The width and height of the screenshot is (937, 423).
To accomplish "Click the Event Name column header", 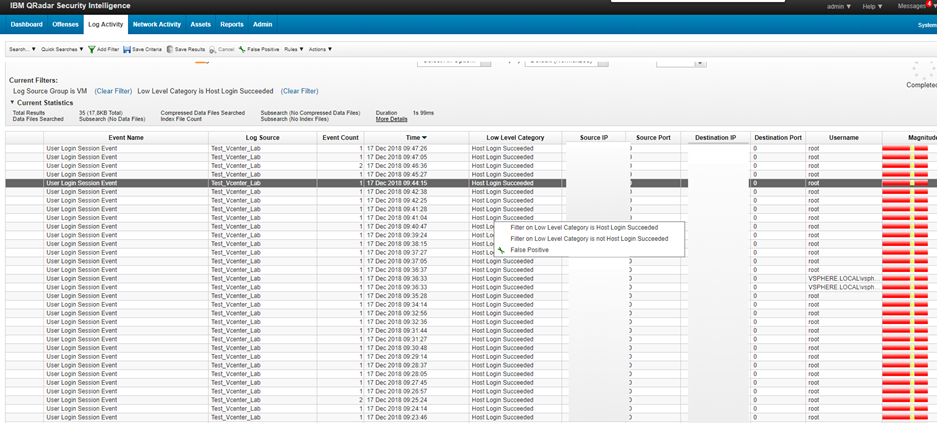I will 126,138.
